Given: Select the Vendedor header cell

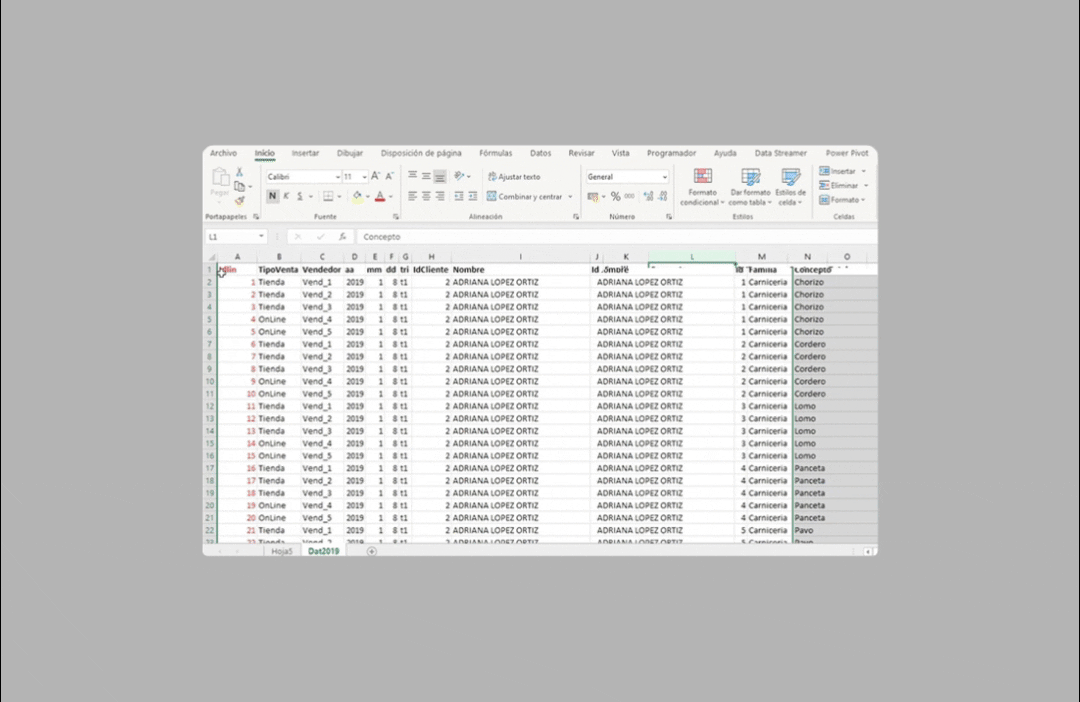Looking at the screenshot, I should tap(322, 269).
